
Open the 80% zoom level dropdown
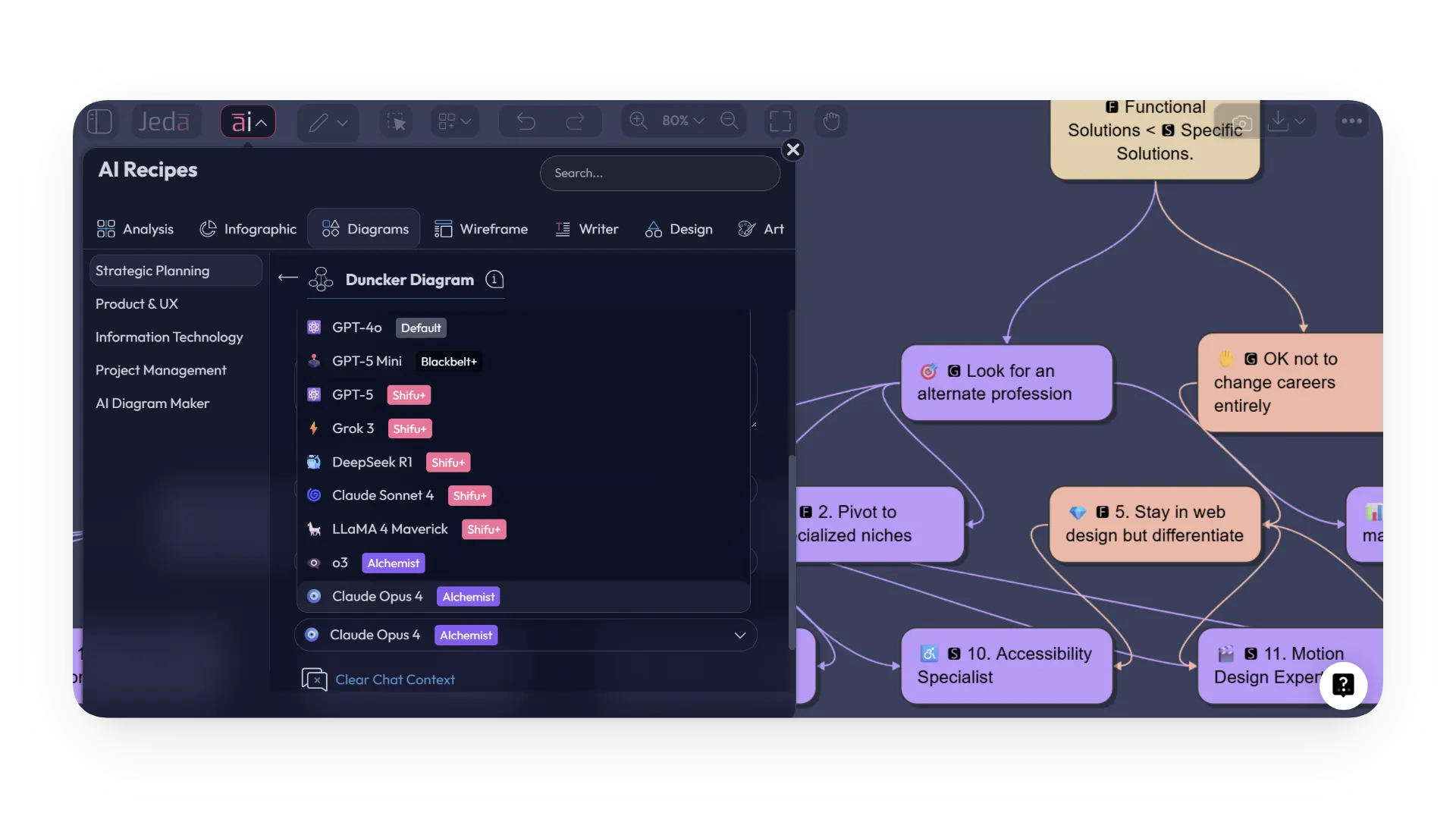click(681, 121)
